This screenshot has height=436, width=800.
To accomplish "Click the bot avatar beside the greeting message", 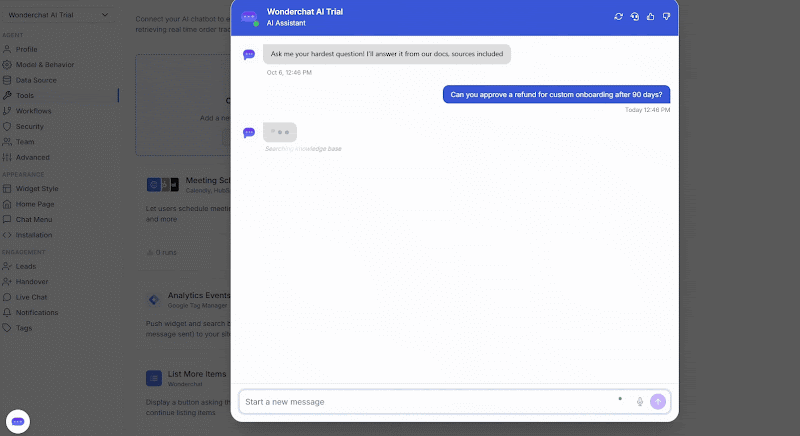I will [249, 54].
